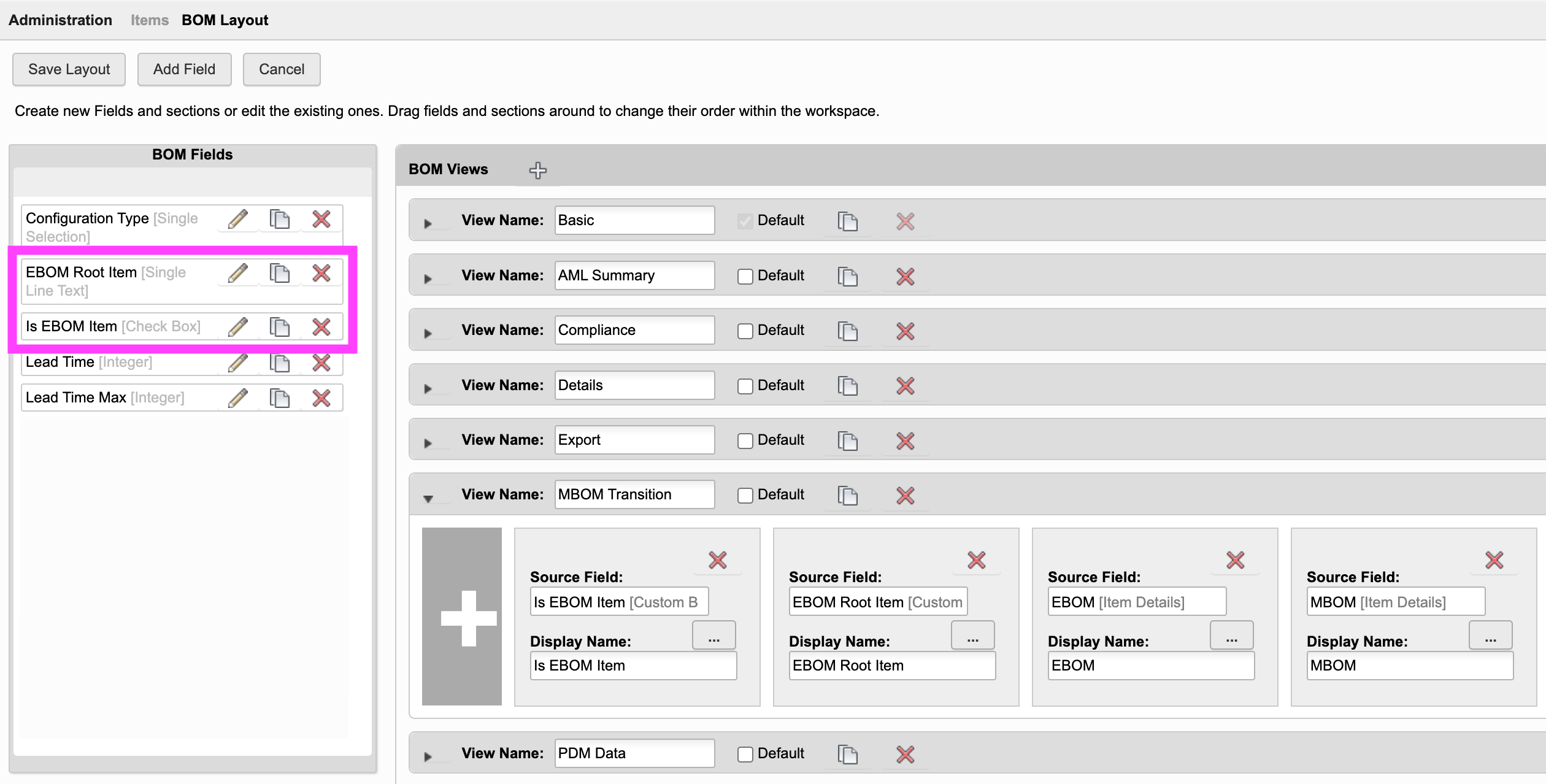The width and height of the screenshot is (1546, 784).
Task: Duplicate the AML Summary view
Action: click(x=848, y=277)
